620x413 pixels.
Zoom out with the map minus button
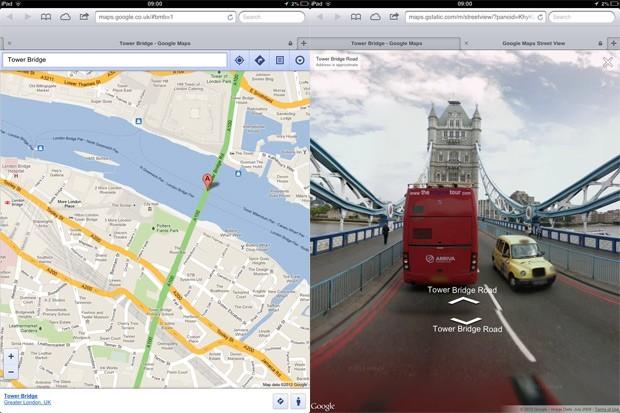point(11,371)
